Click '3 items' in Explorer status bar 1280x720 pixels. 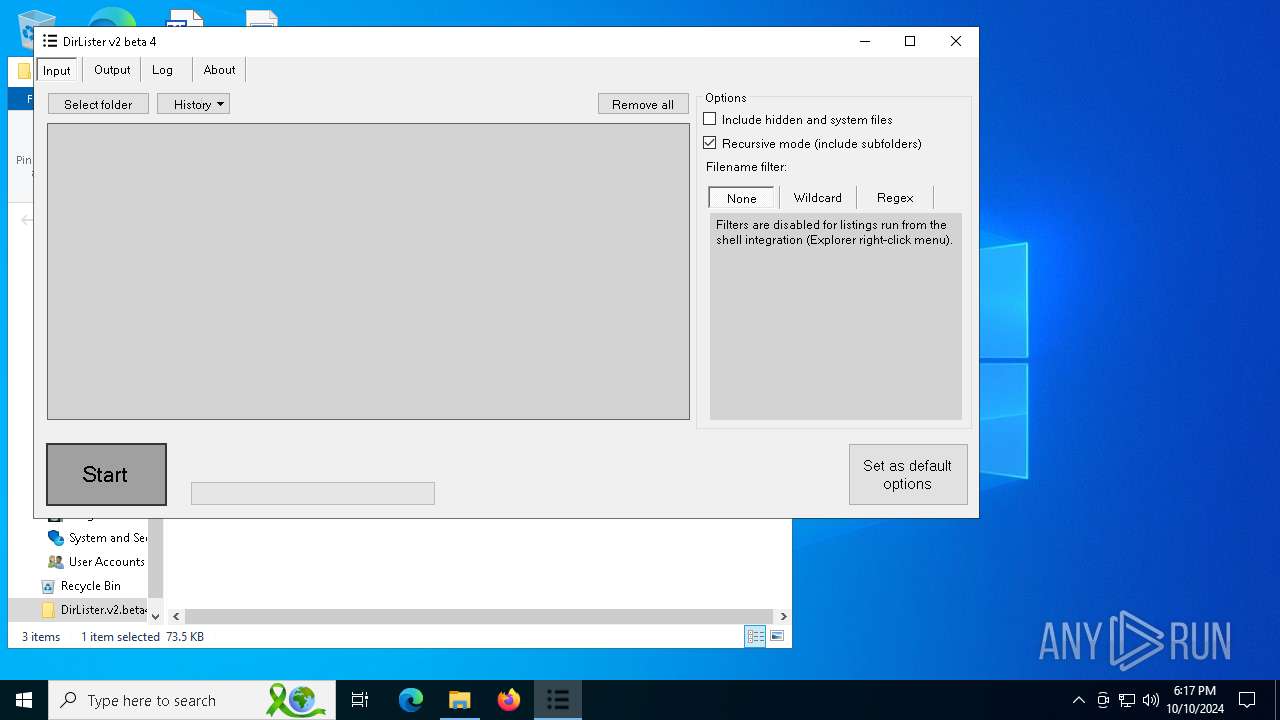[x=41, y=637]
